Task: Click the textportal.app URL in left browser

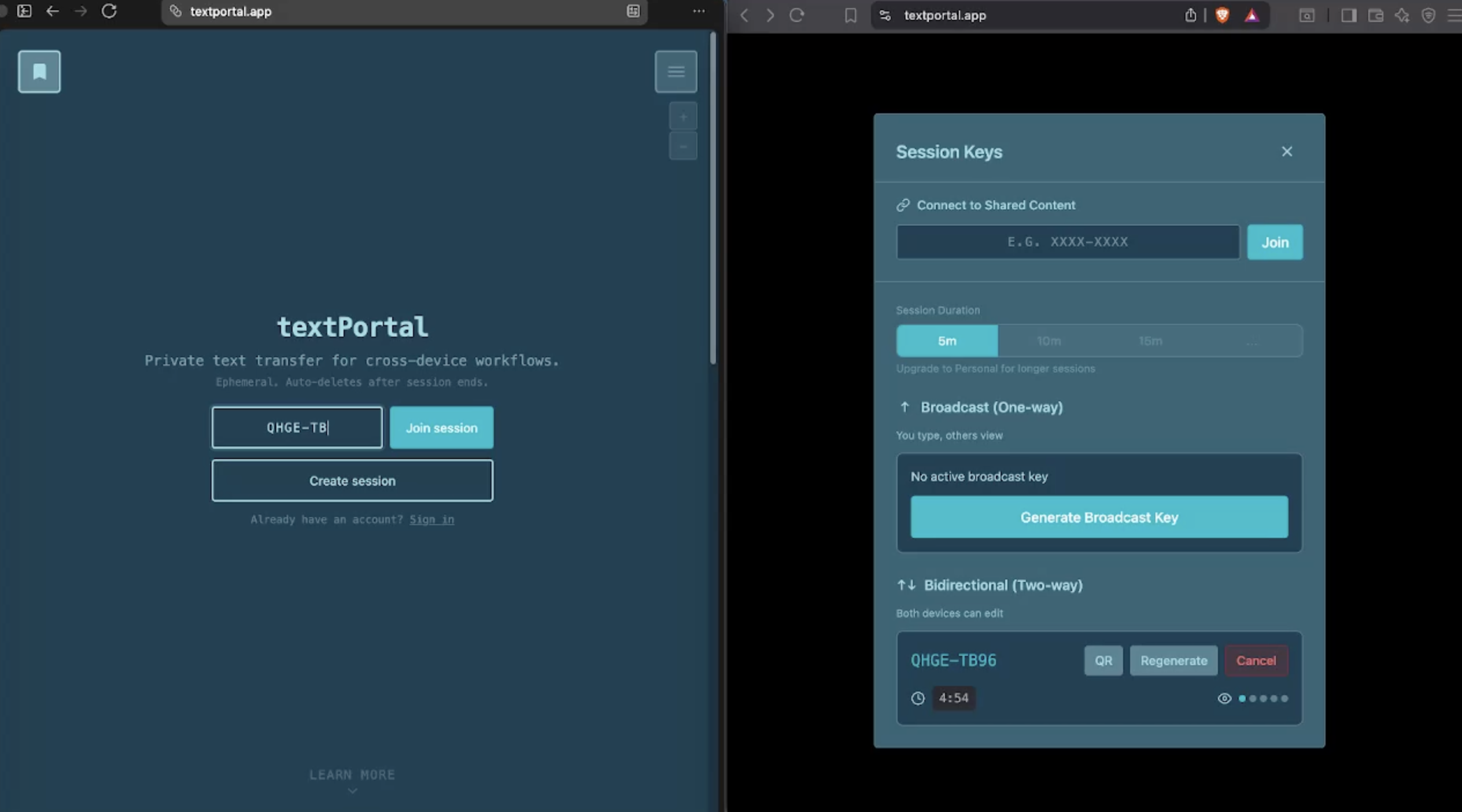Action: pyautogui.click(x=231, y=11)
